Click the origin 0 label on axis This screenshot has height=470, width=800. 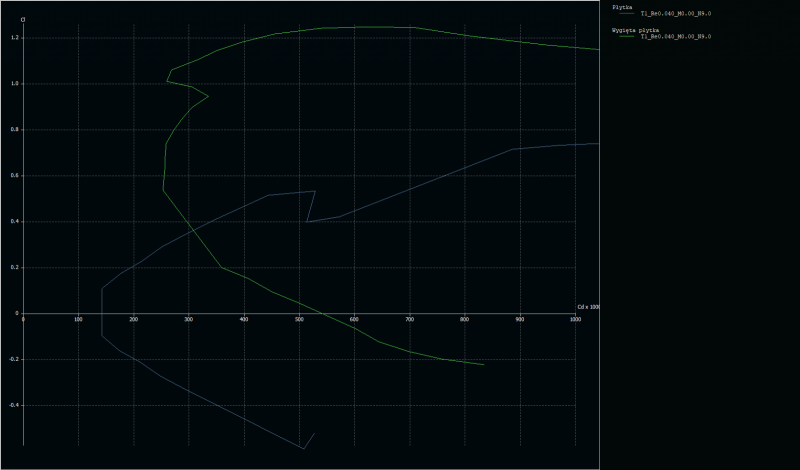[23, 320]
